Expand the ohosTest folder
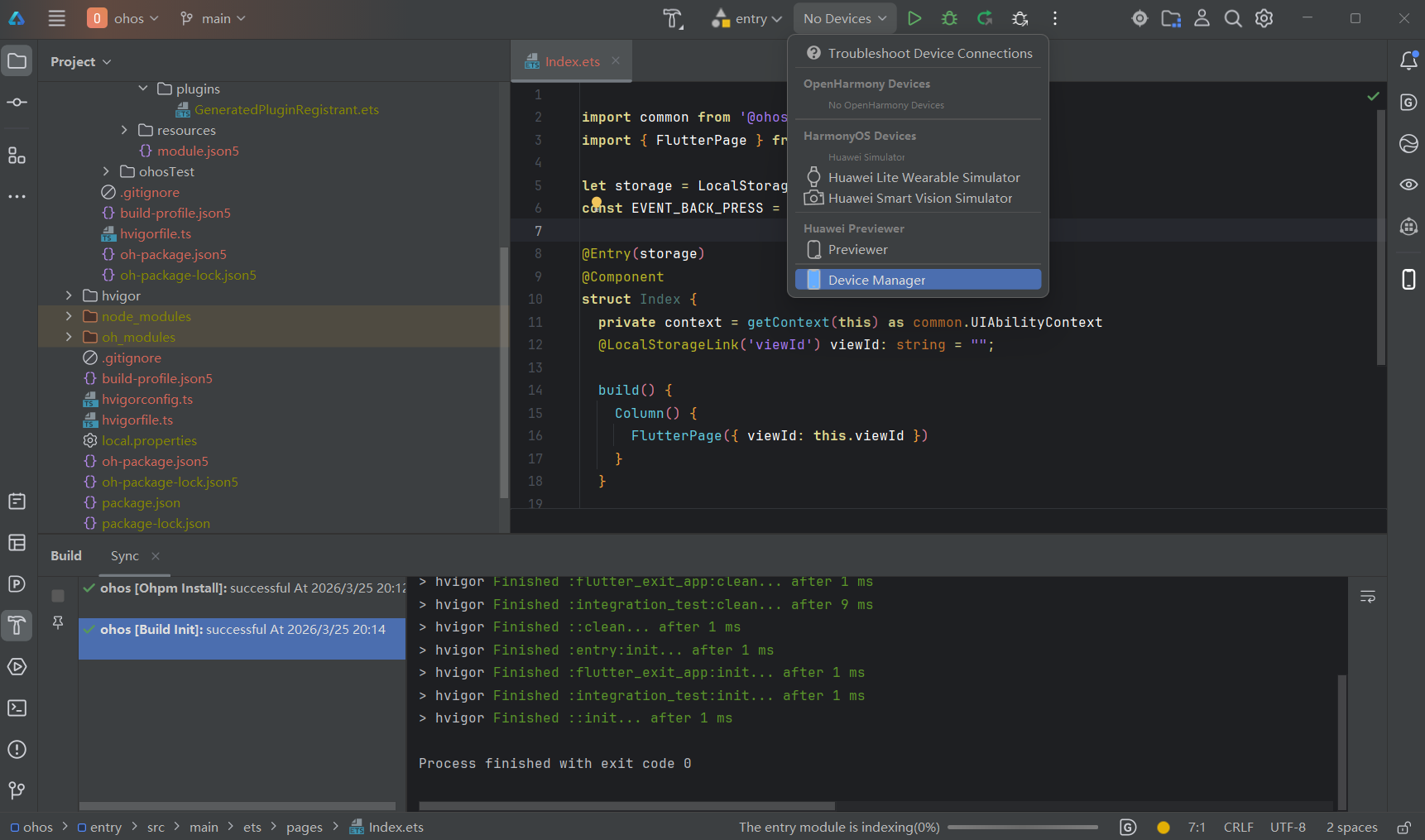Viewport: 1425px width, 840px height. tap(106, 171)
